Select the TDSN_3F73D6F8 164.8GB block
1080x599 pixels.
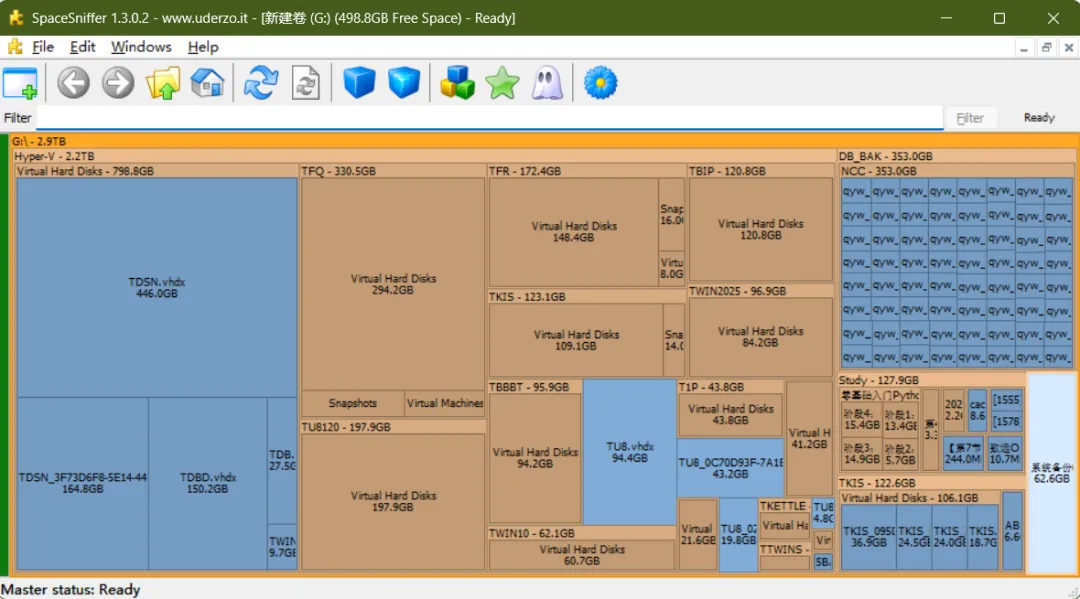[x=83, y=483]
